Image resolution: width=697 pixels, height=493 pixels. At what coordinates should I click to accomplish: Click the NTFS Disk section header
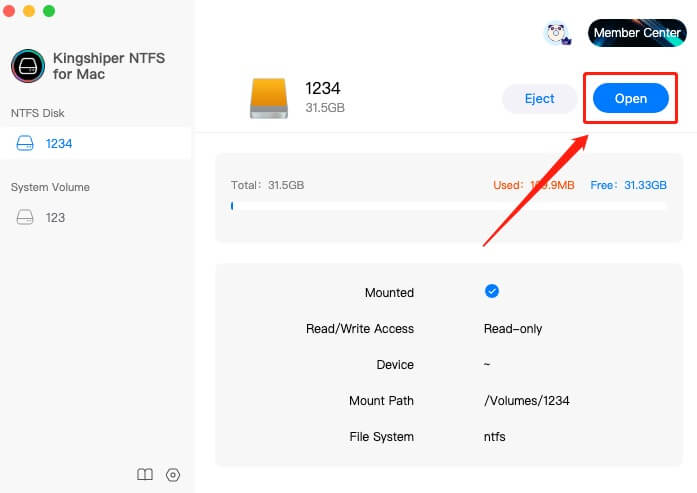(37, 113)
